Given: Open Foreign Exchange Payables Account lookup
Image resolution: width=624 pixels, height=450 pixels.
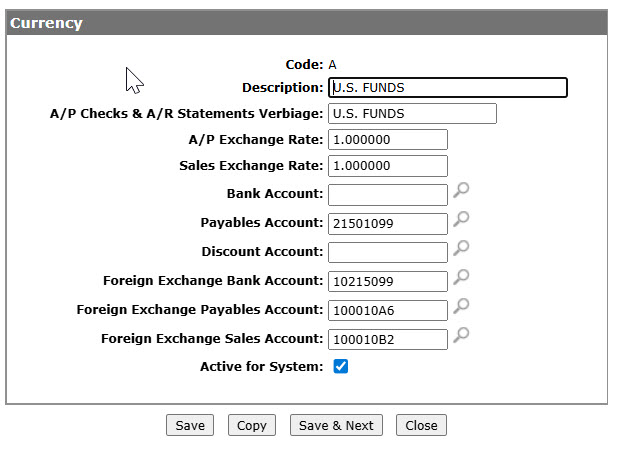Looking at the screenshot, I should coord(461,306).
